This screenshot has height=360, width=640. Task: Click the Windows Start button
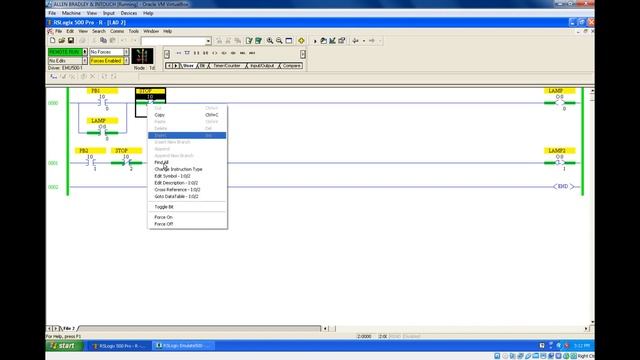64,346
